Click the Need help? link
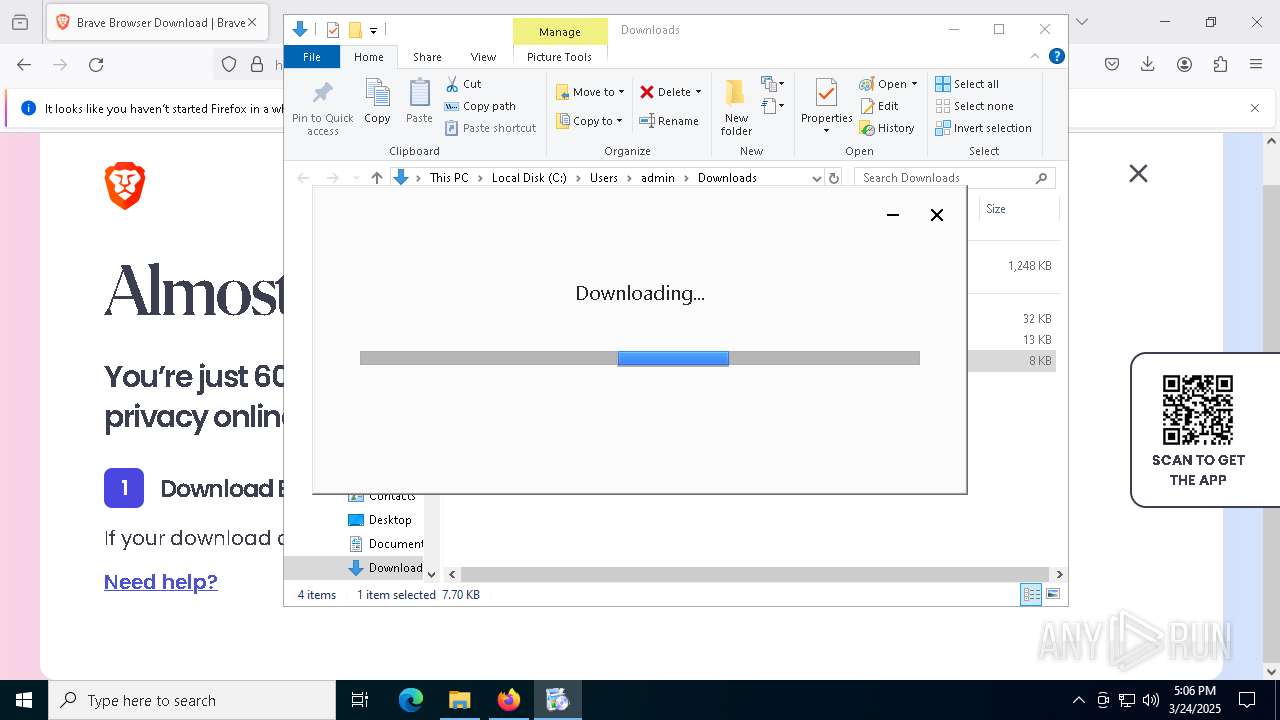The width and height of the screenshot is (1280, 720). (161, 582)
